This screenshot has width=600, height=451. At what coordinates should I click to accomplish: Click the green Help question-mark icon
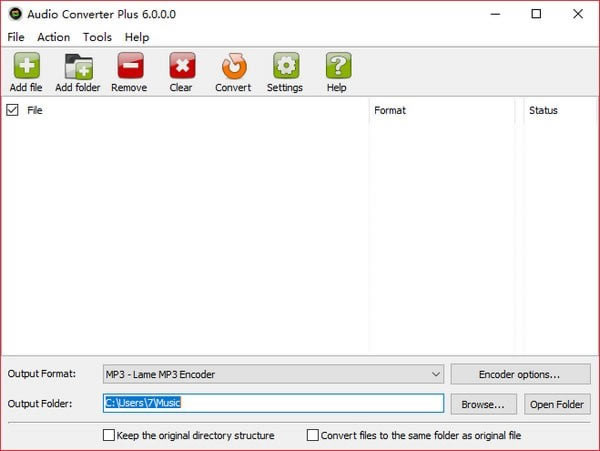tap(338, 66)
